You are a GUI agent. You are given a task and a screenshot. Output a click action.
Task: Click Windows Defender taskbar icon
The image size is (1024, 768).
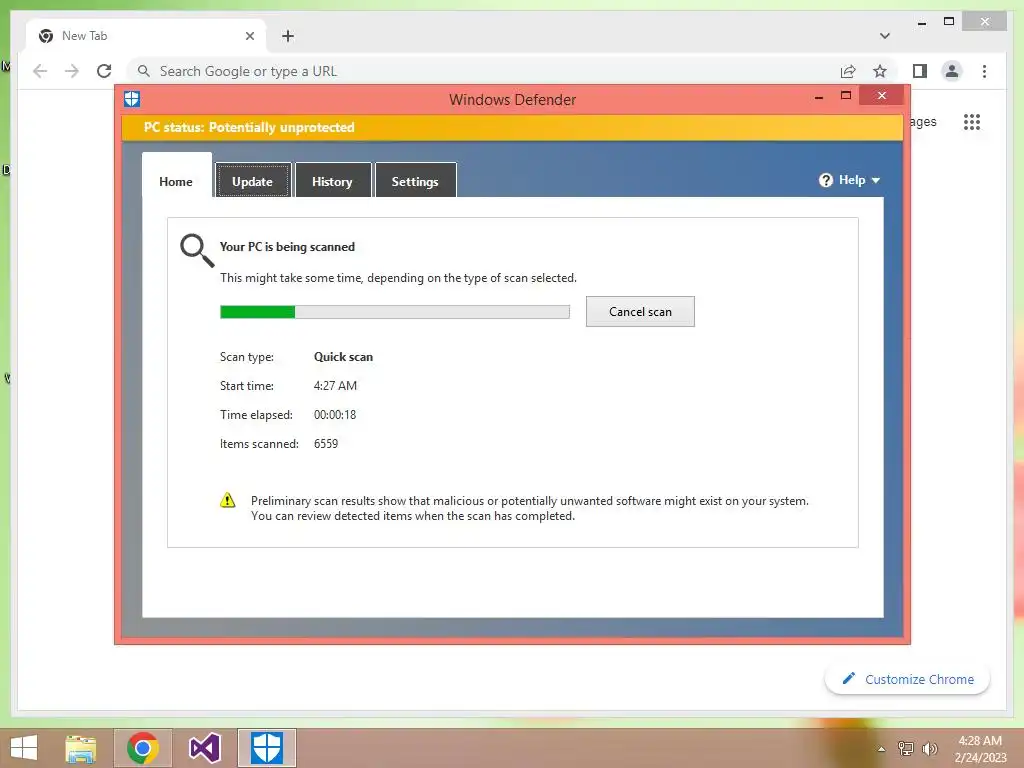(x=267, y=748)
